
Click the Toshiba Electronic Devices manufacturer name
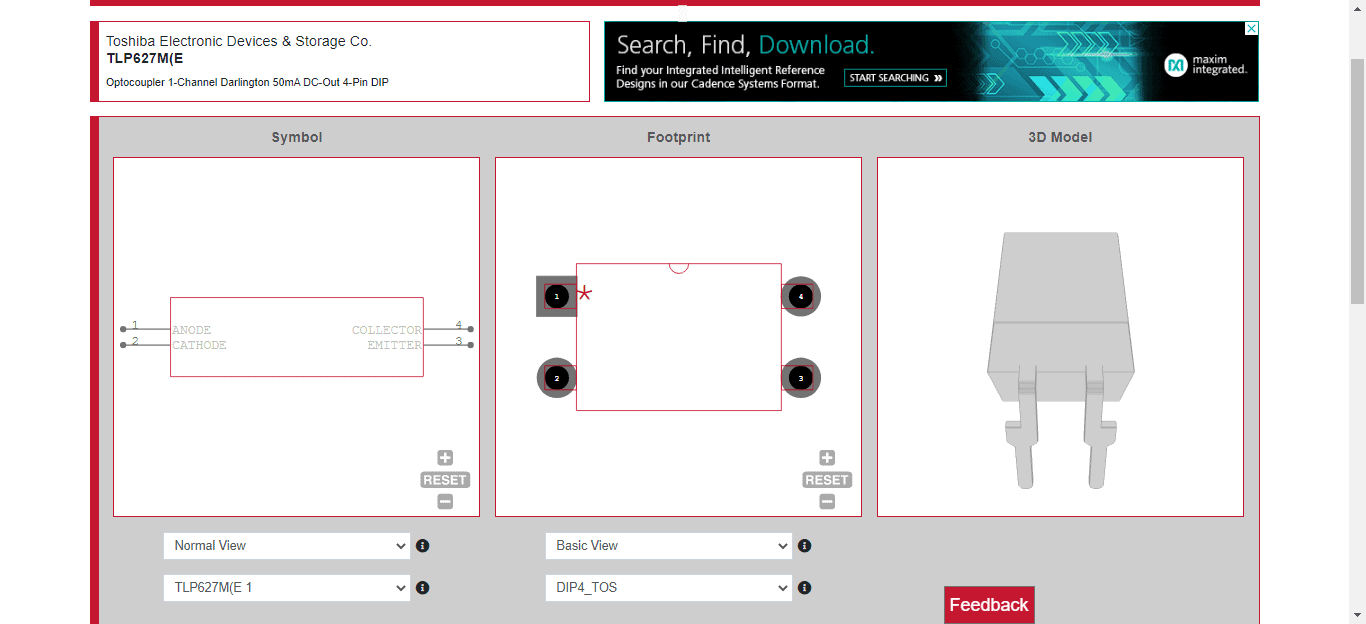point(239,41)
